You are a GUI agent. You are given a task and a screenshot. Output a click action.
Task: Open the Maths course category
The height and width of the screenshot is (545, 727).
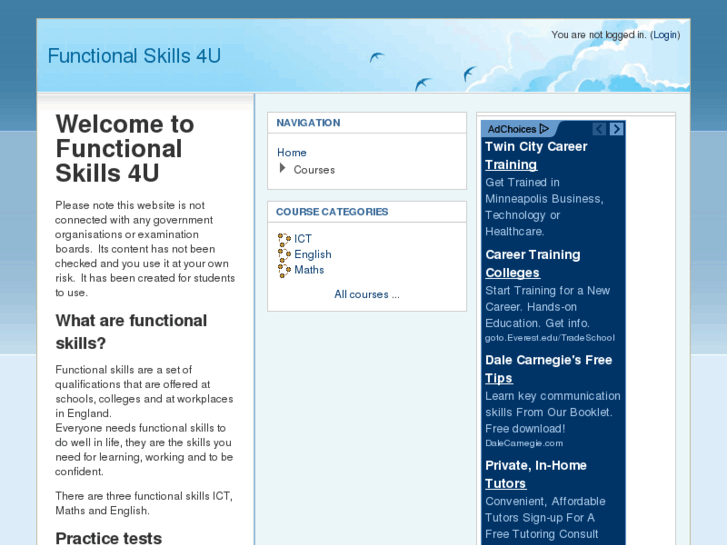point(309,270)
